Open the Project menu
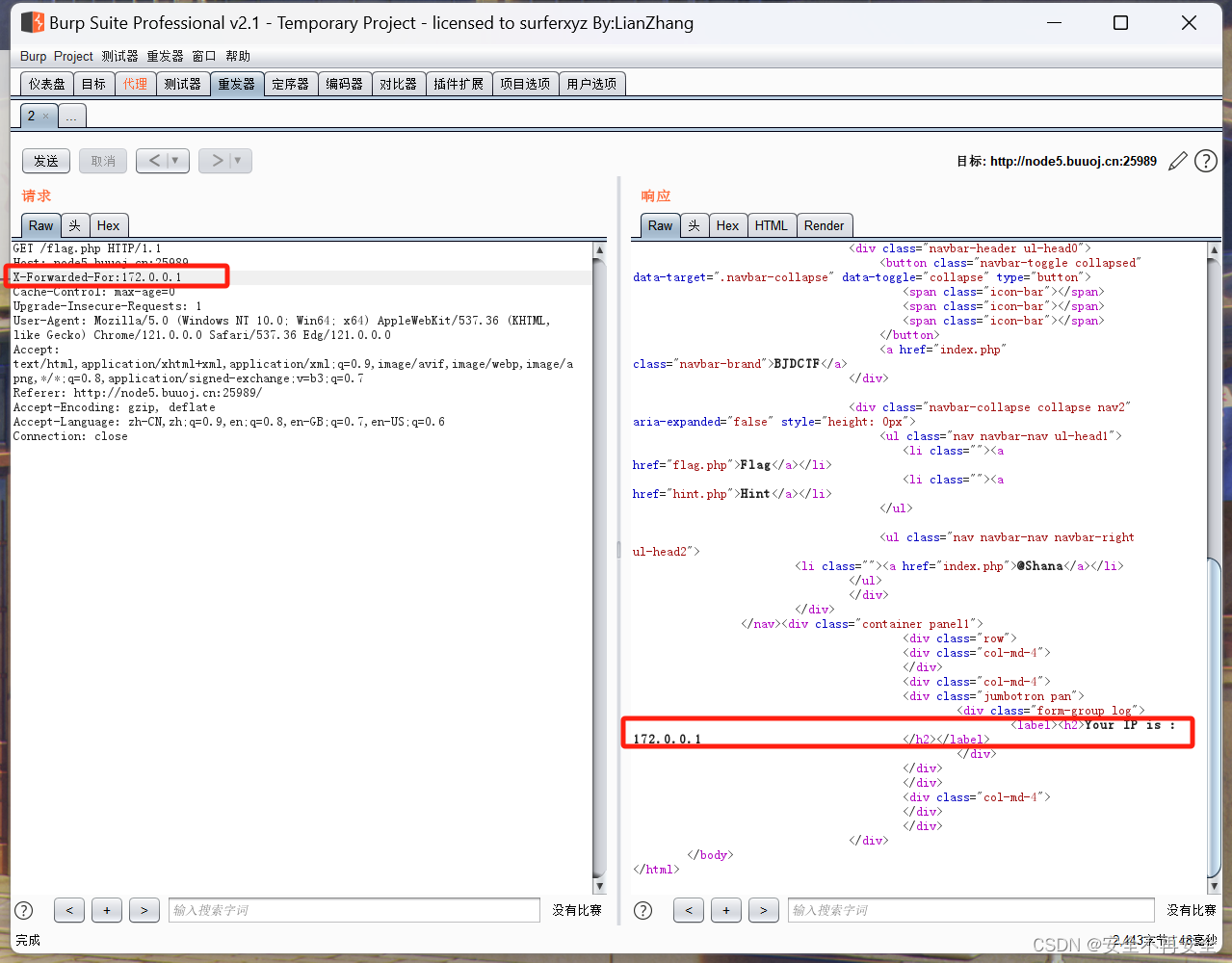Image resolution: width=1232 pixels, height=963 pixels. (x=73, y=56)
